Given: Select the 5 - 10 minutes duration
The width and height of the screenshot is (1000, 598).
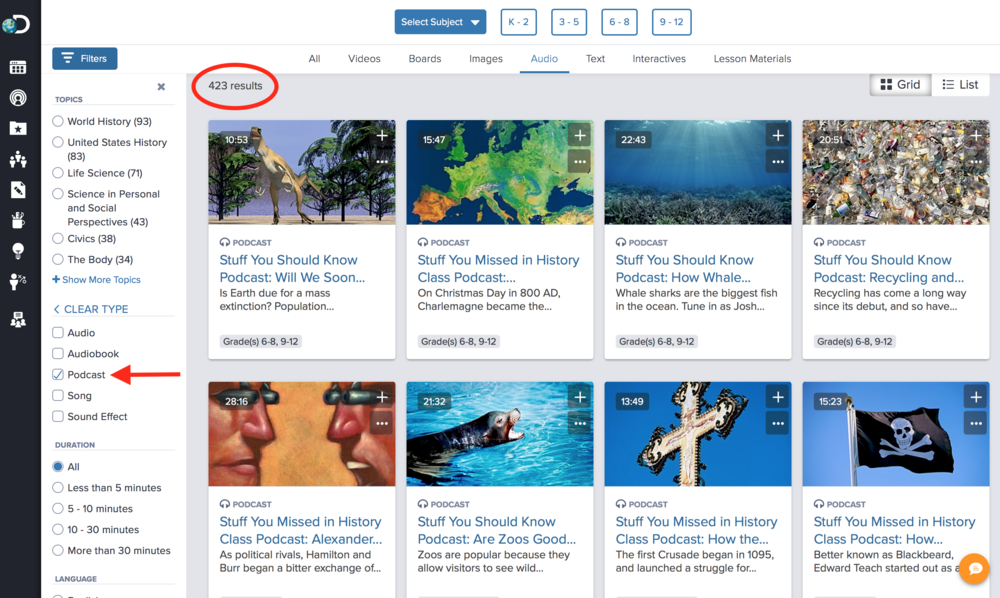Looking at the screenshot, I should 58,509.
